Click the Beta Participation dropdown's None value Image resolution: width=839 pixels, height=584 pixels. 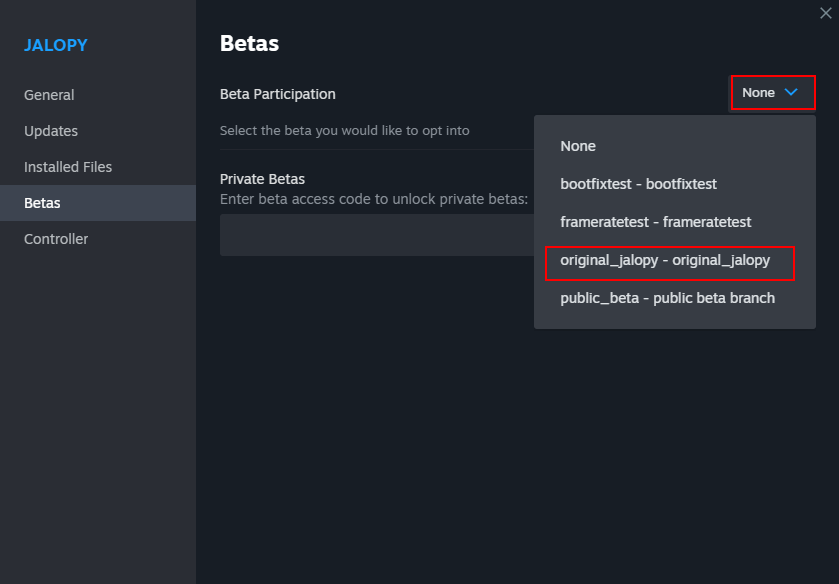tap(759, 92)
